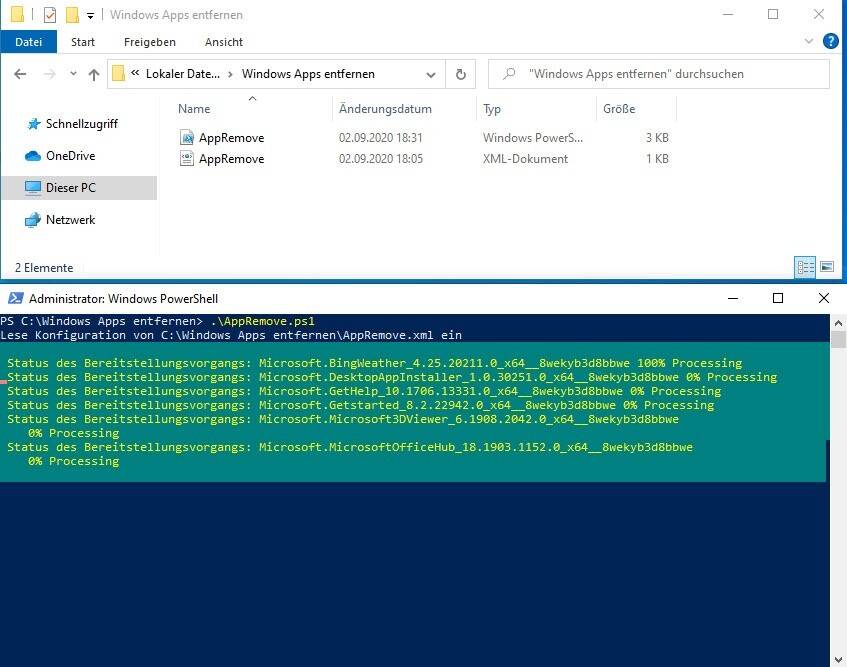Click properties icon in quick access toolbar
The image size is (847, 667).
point(50,15)
